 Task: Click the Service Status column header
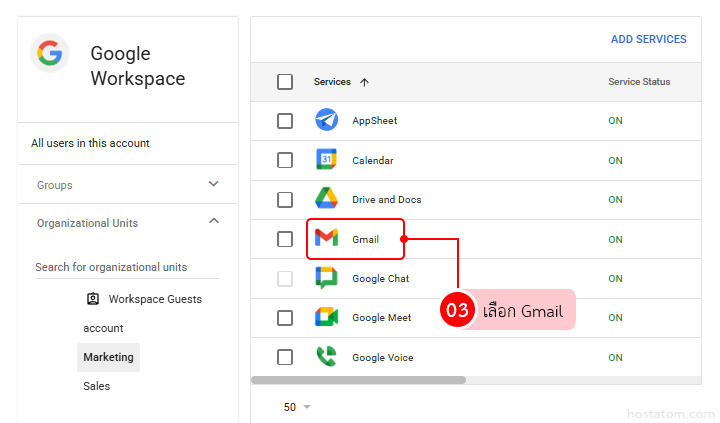(x=639, y=82)
